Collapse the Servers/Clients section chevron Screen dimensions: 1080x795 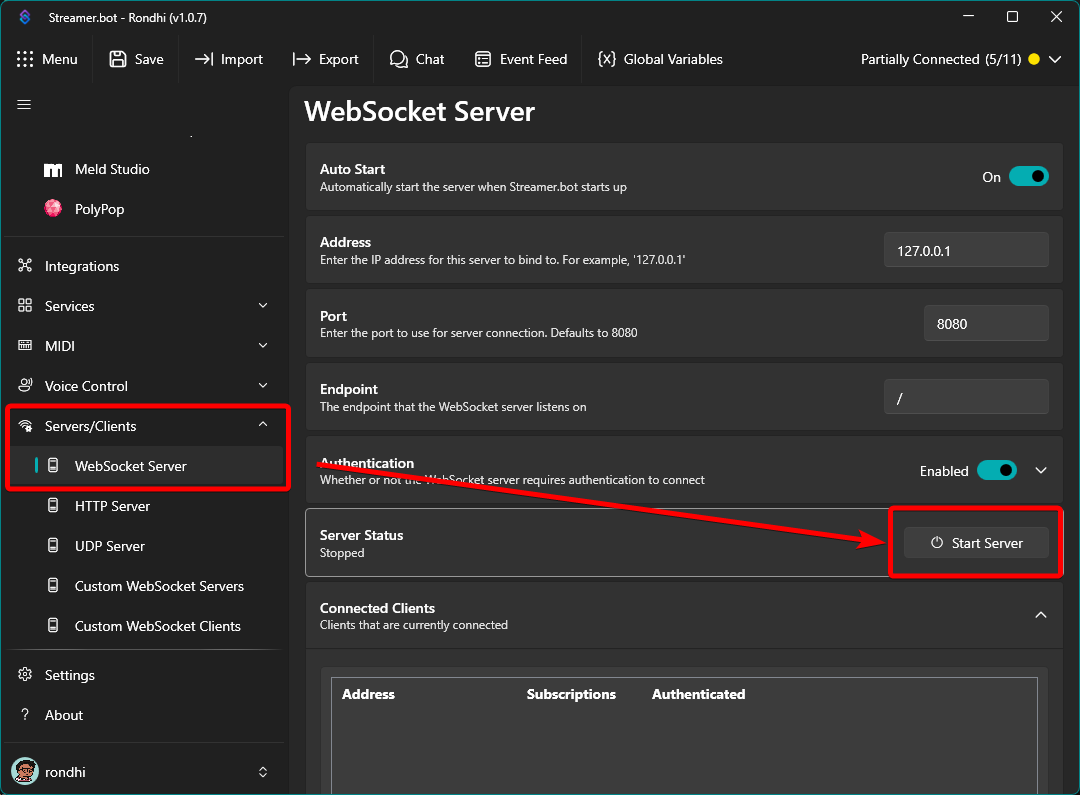pyautogui.click(x=263, y=424)
